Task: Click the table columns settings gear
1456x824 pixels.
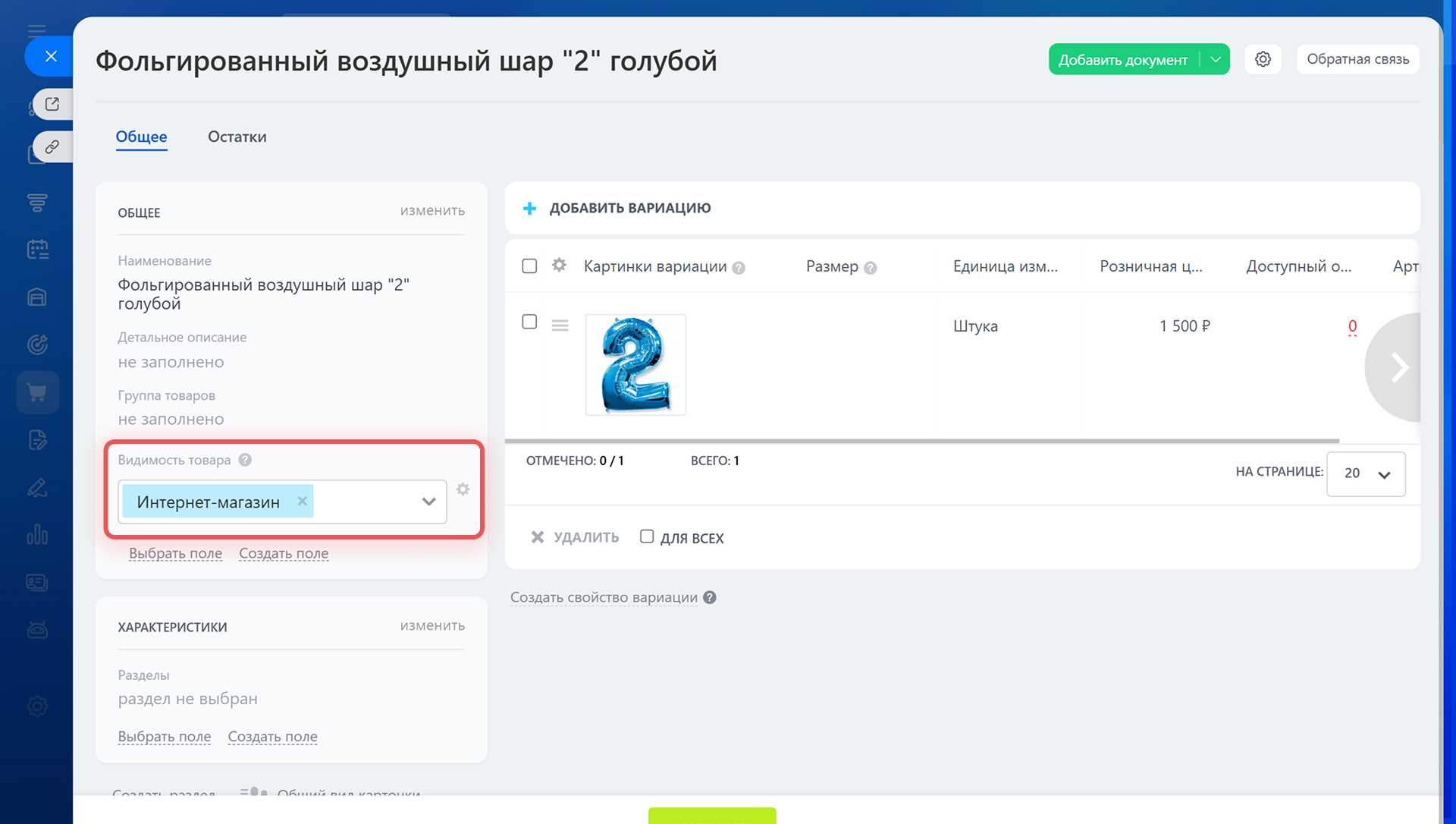Action: click(x=559, y=266)
